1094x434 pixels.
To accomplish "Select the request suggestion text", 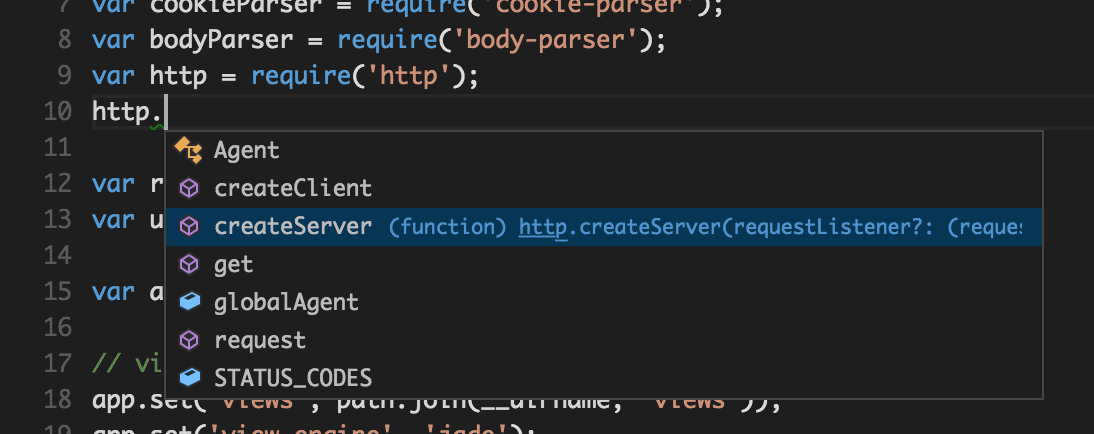I will 259,340.
